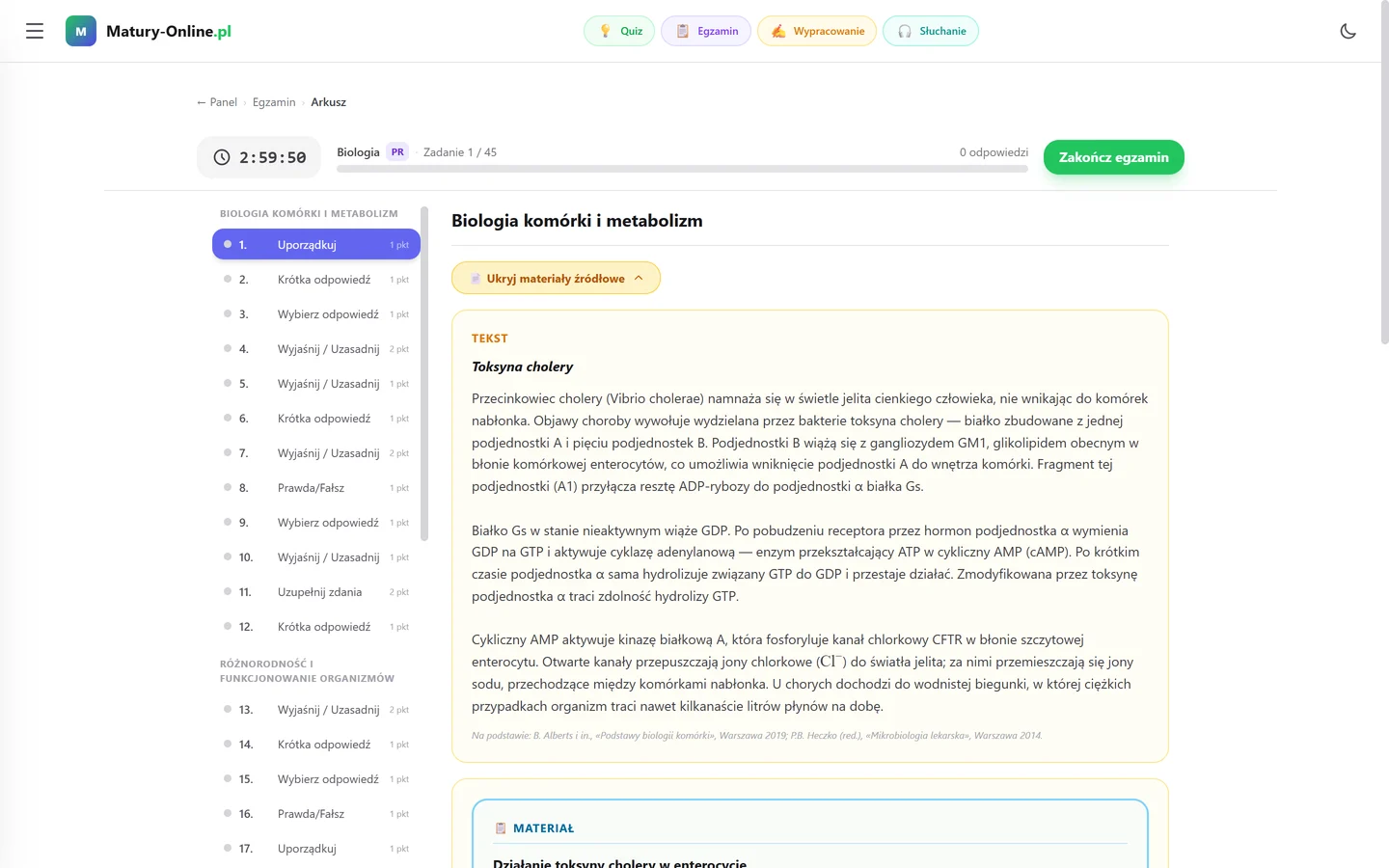Select task 5 Wyjaśnij / Uzasadnij

[316, 384]
